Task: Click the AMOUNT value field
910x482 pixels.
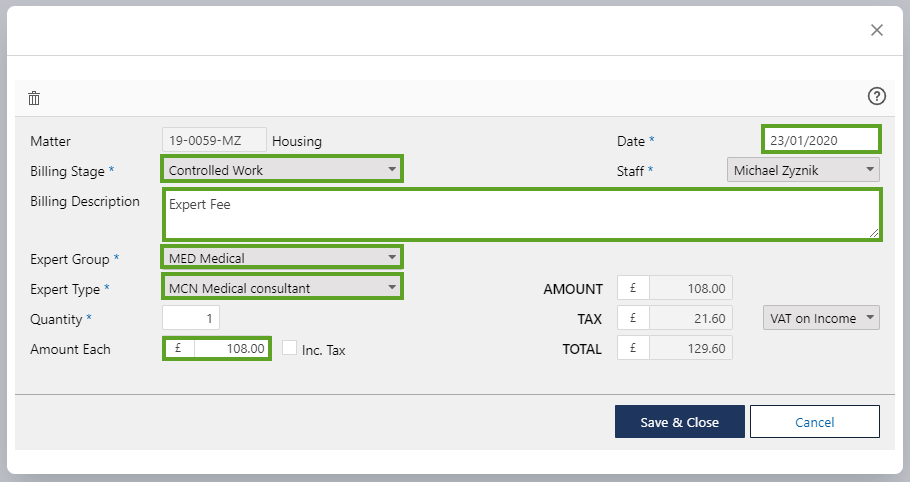Action: (x=690, y=288)
